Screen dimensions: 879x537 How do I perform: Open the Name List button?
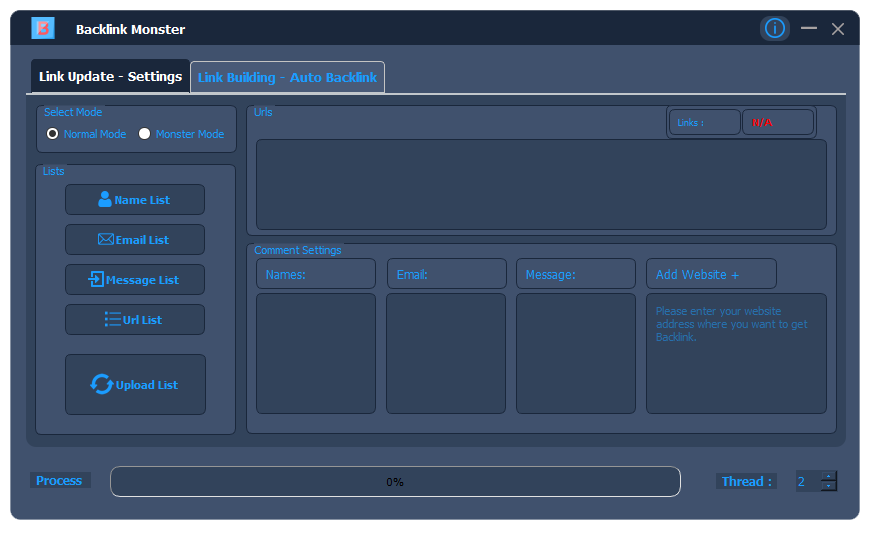pos(135,200)
